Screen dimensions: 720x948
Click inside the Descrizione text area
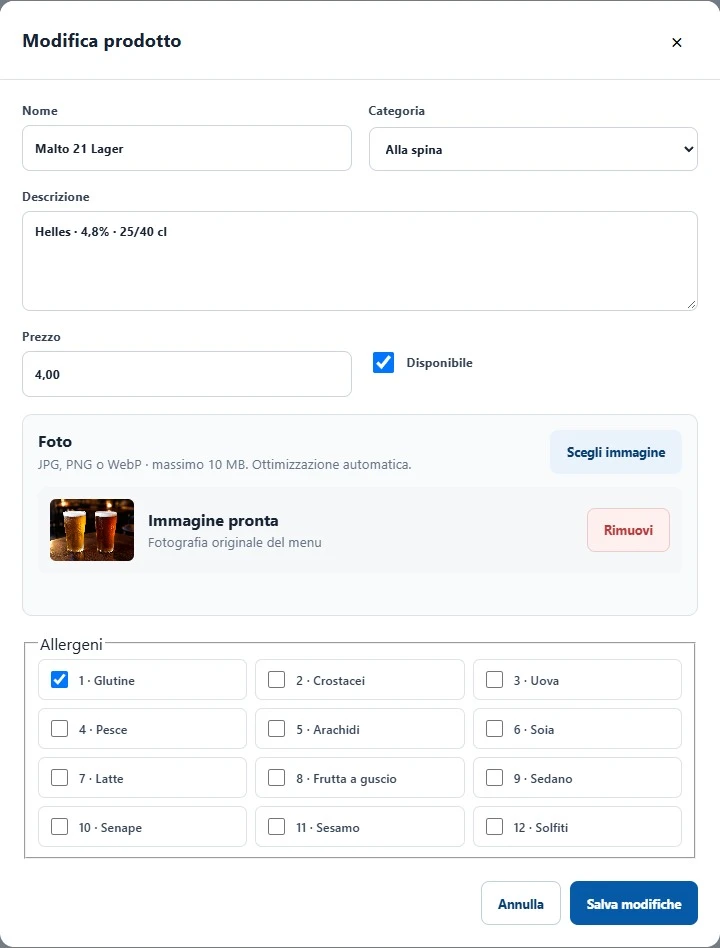click(x=360, y=261)
